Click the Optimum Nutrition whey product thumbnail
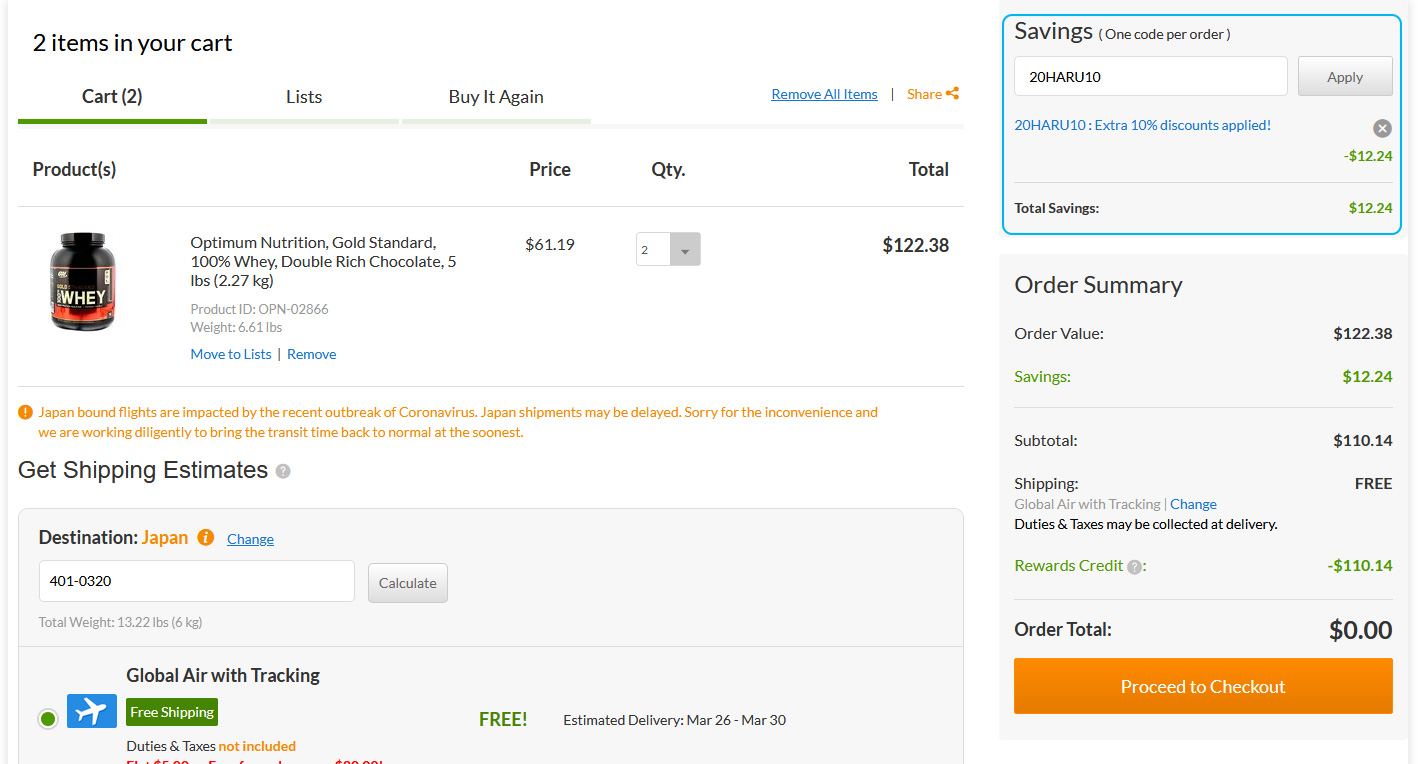This screenshot has height=764, width=1421. pyautogui.click(x=84, y=281)
